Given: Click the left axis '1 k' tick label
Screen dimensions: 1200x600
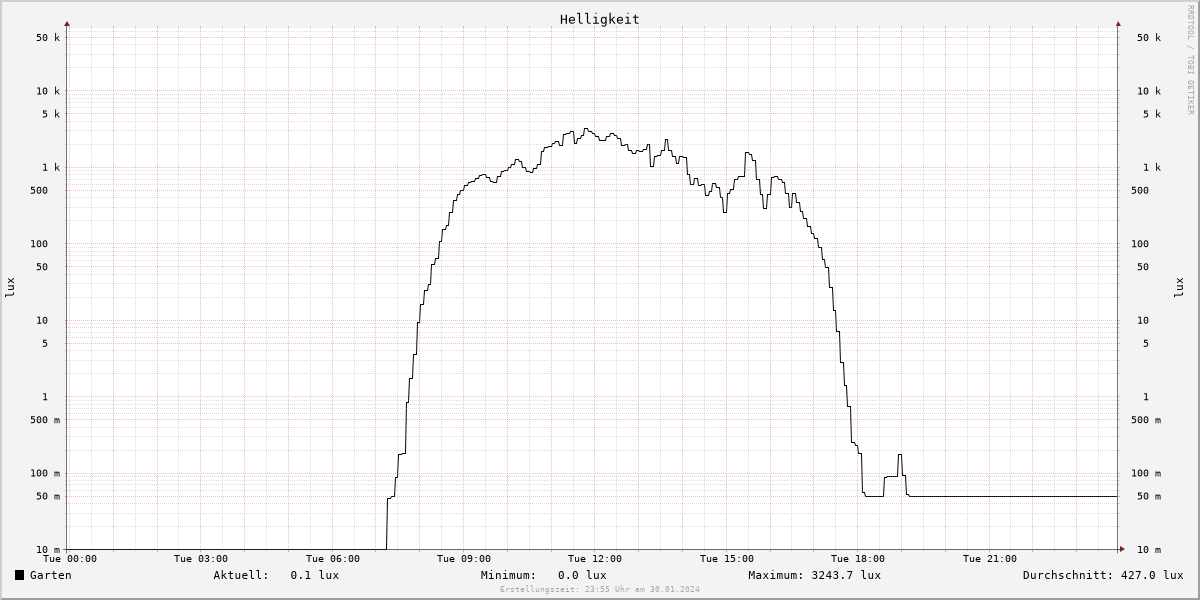Looking at the screenshot, I should click(50, 168).
